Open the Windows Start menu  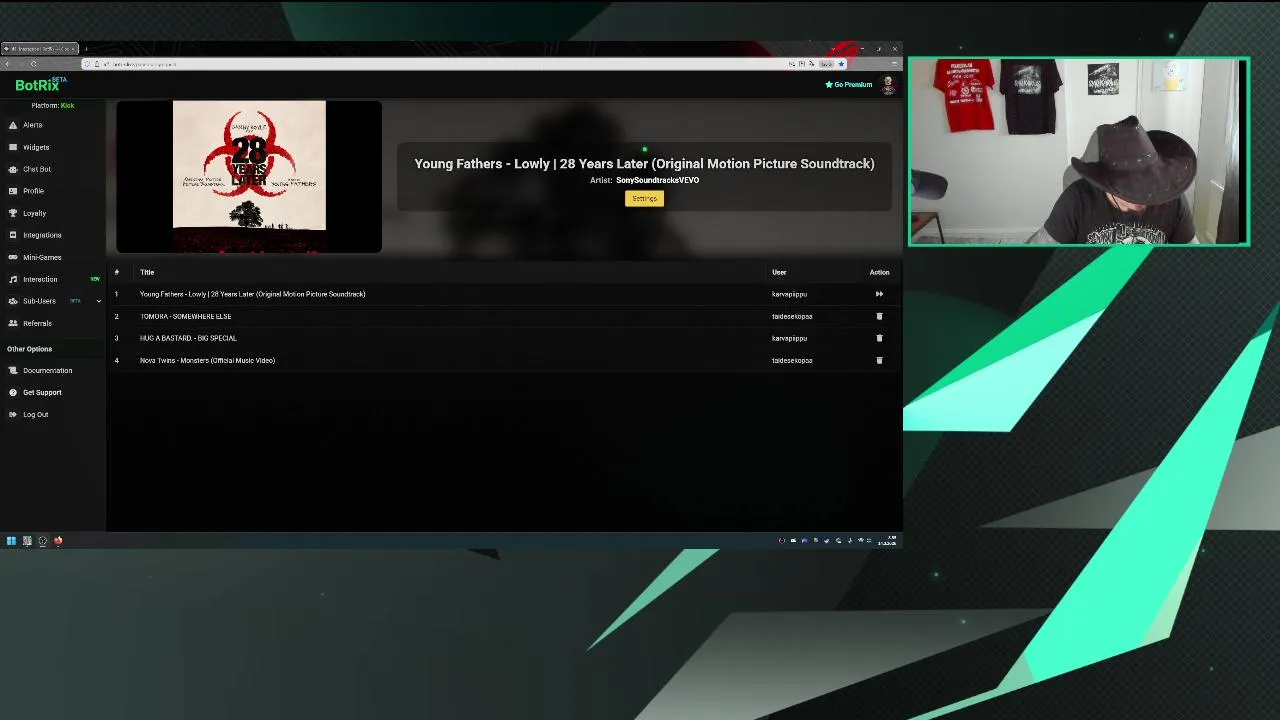11,541
